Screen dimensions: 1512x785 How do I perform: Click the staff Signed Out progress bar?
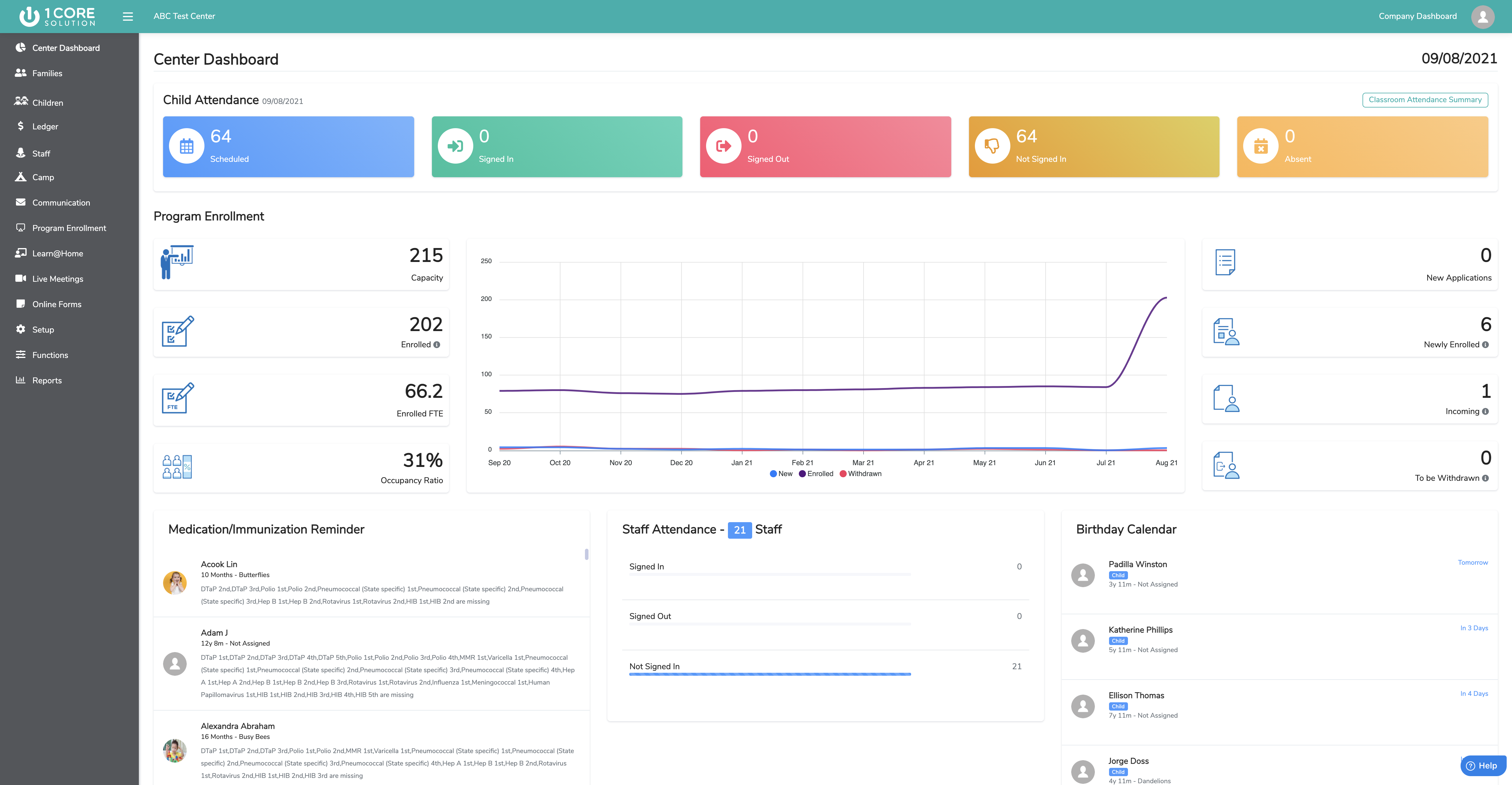click(x=770, y=624)
